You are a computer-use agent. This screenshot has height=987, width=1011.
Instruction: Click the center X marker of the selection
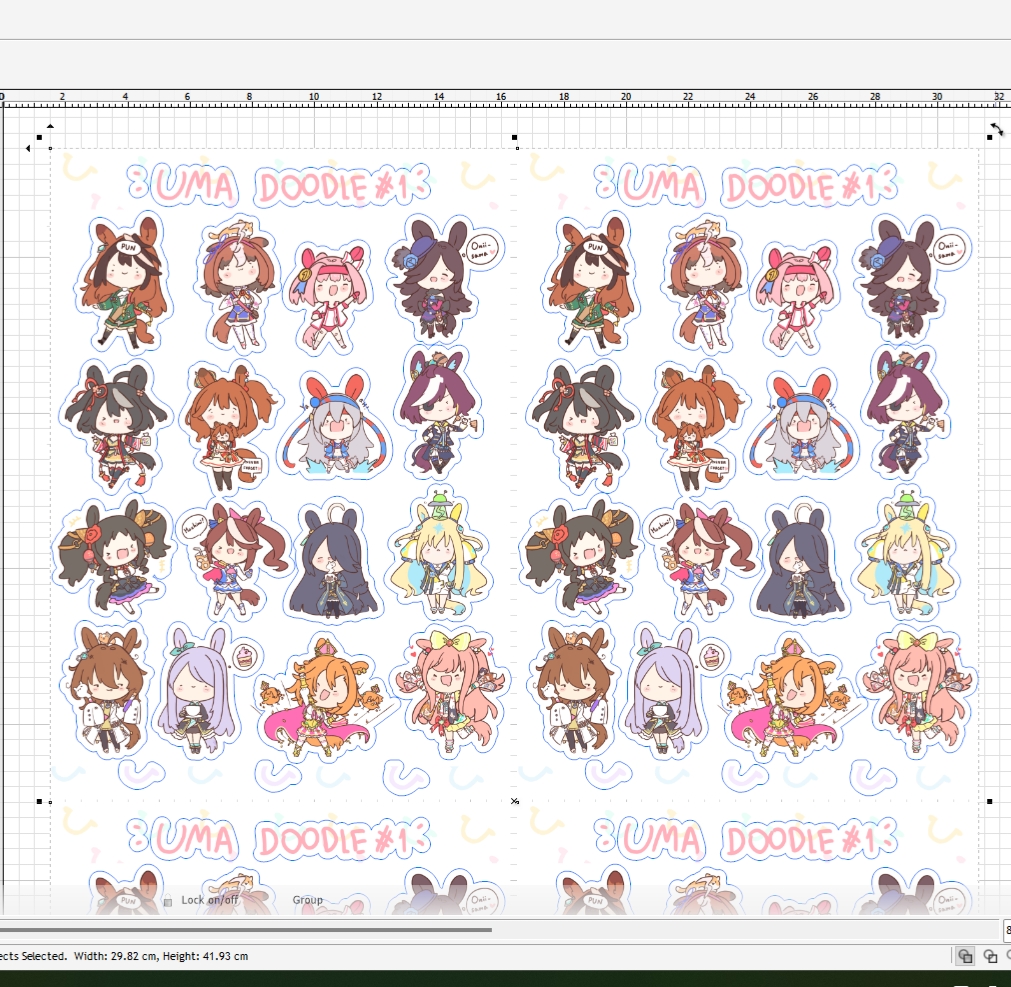click(515, 801)
